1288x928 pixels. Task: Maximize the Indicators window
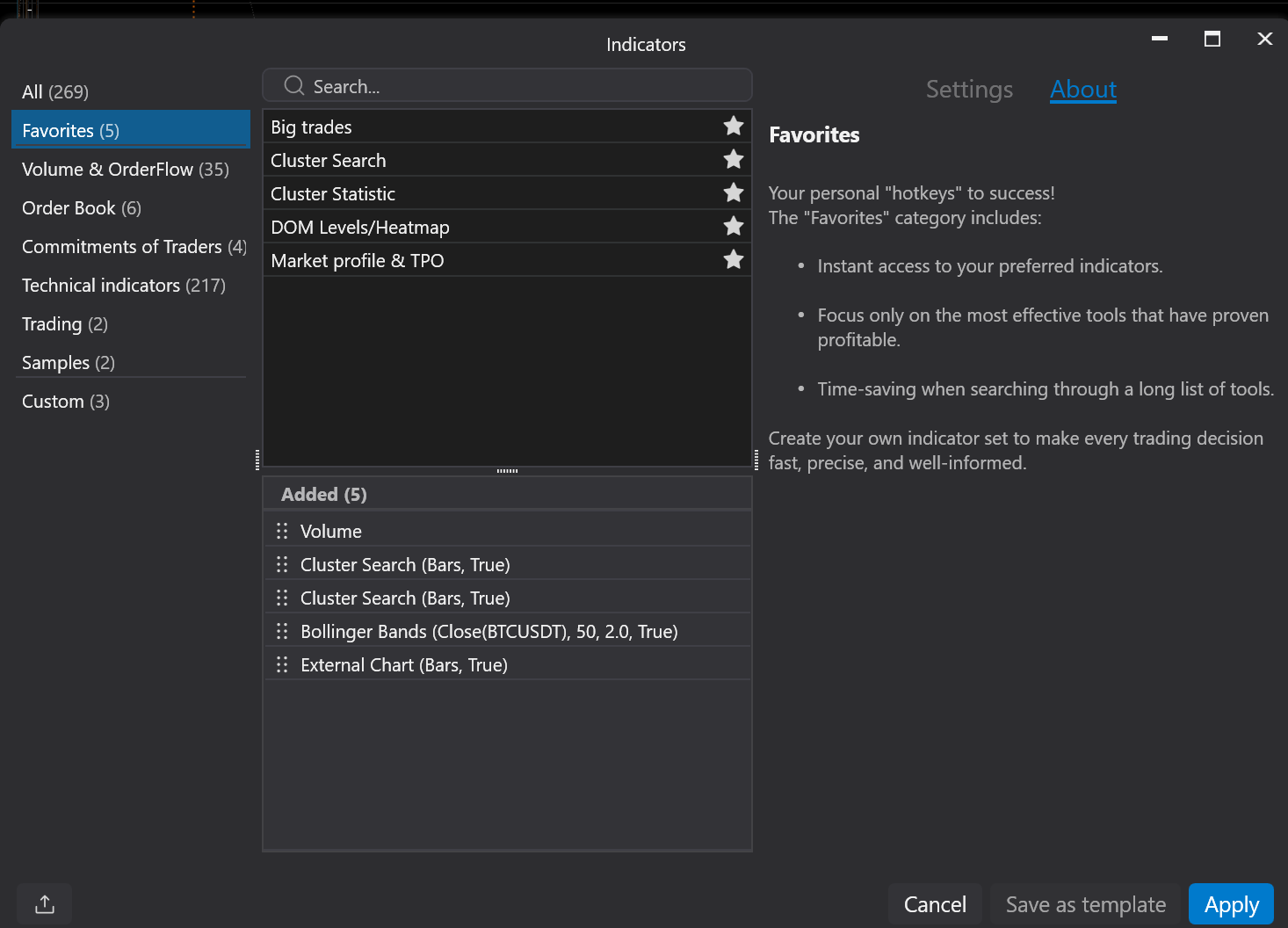[1212, 39]
